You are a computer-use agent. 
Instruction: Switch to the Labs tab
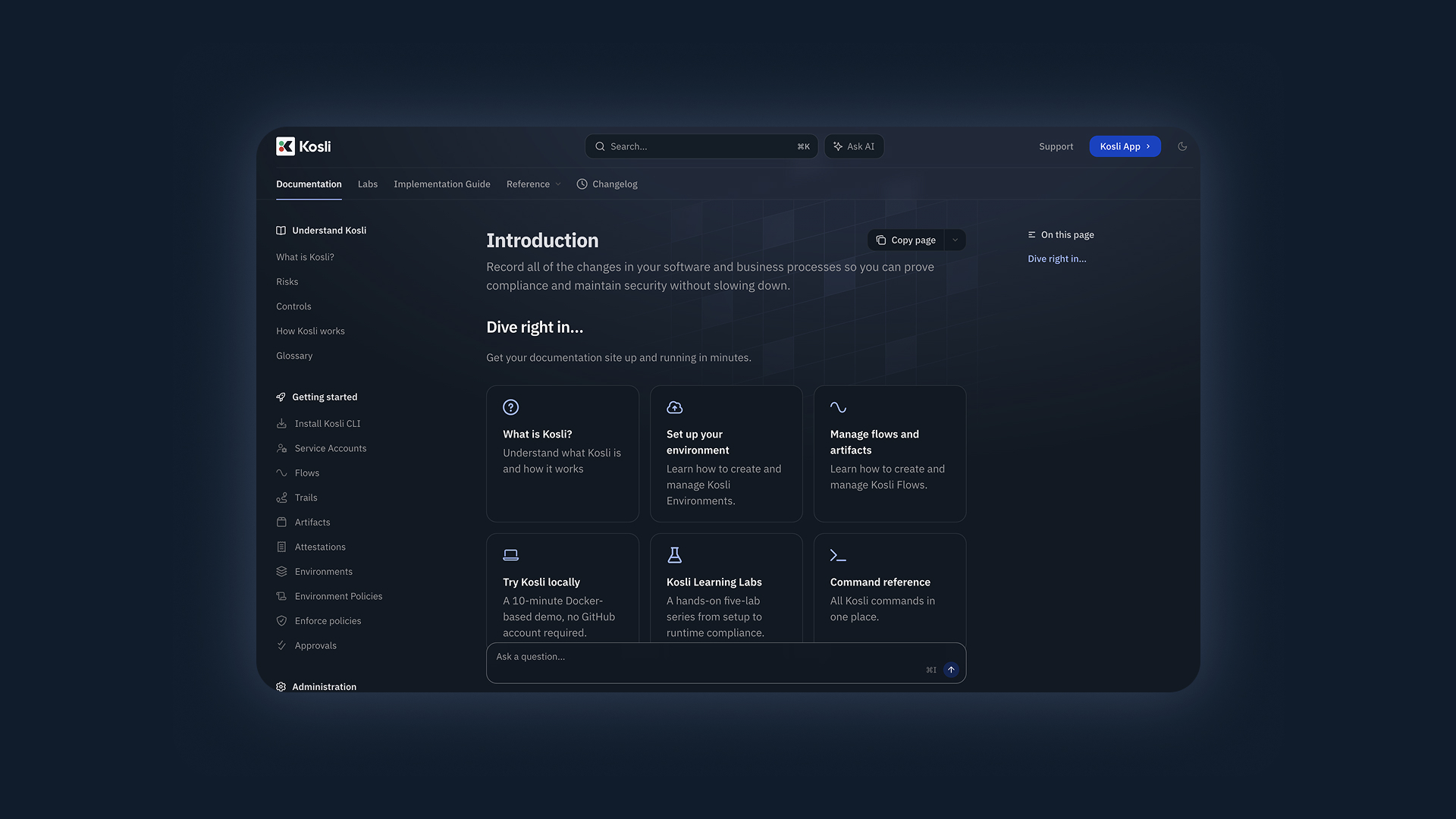pyautogui.click(x=368, y=184)
